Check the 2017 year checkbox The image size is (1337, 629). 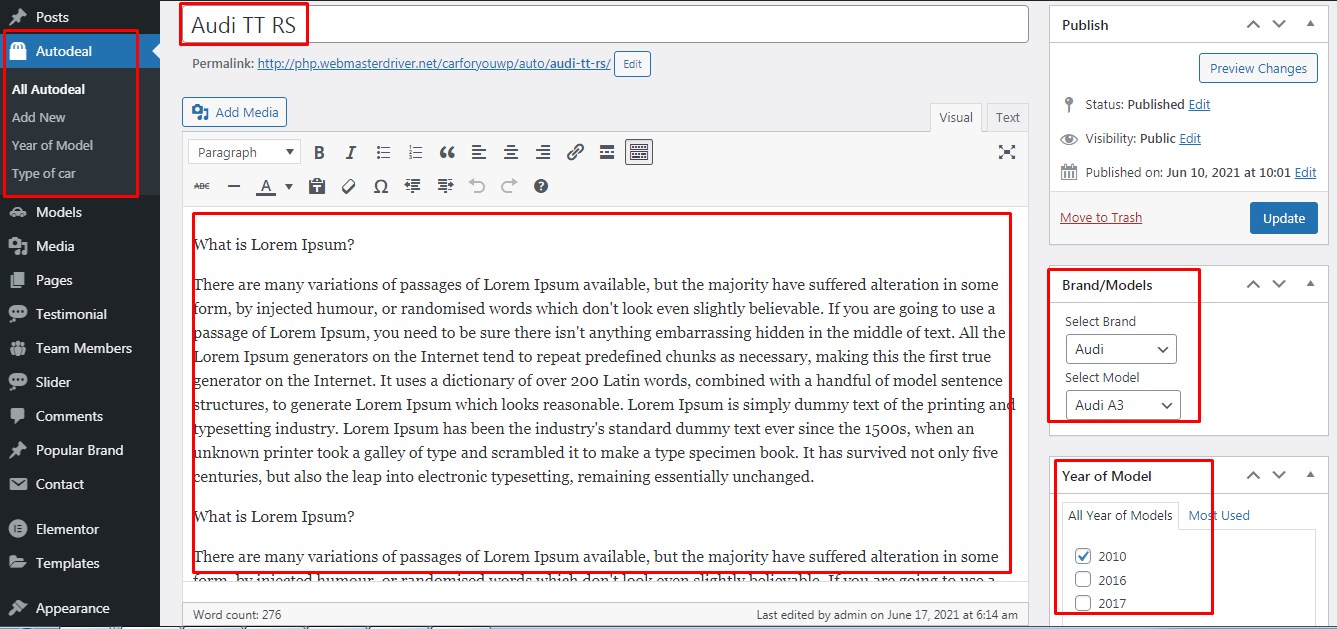[1083, 602]
